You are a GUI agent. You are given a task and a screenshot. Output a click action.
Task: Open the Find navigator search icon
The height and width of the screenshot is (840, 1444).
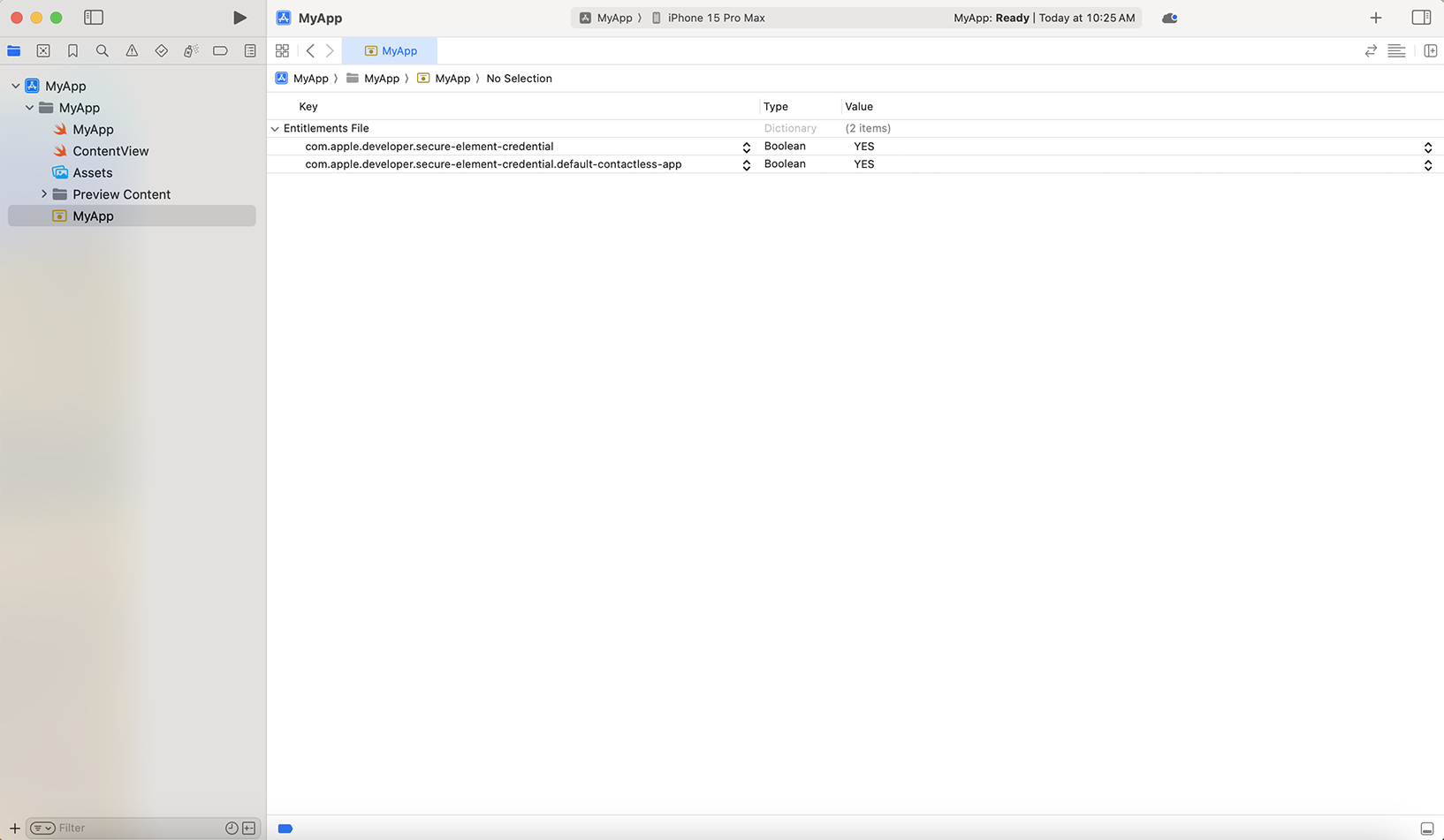point(103,51)
